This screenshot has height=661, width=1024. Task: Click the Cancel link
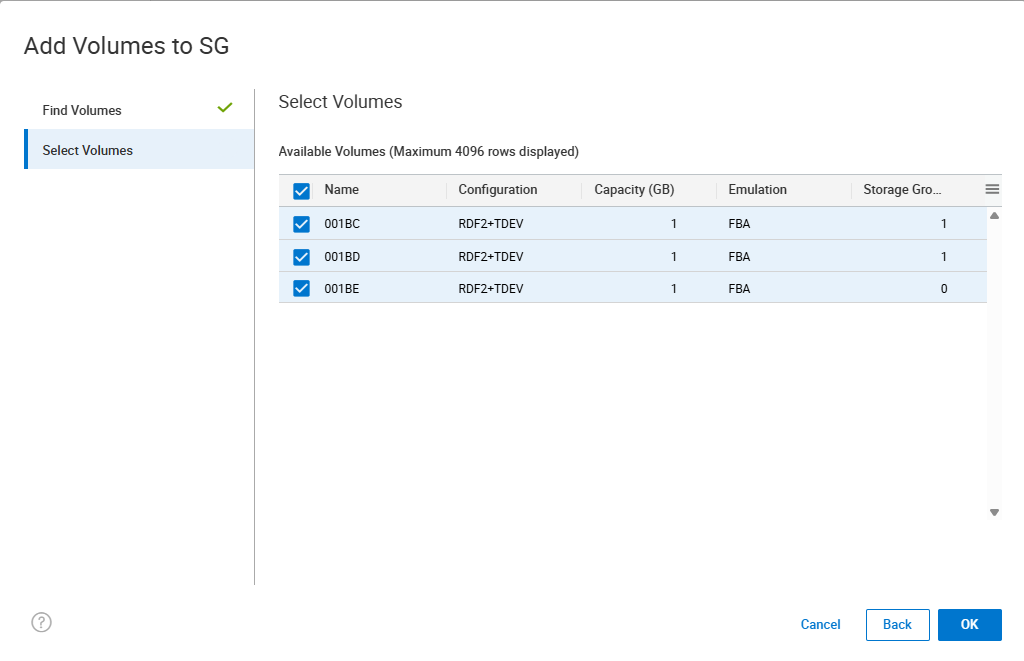coord(820,624)
